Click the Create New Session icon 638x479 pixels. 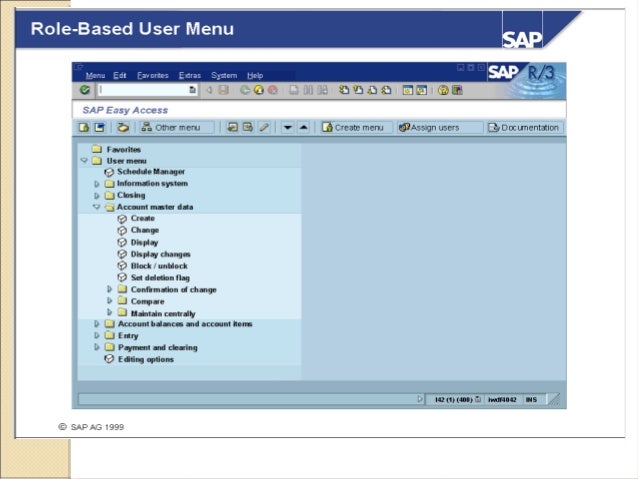[x=407, y=90]
